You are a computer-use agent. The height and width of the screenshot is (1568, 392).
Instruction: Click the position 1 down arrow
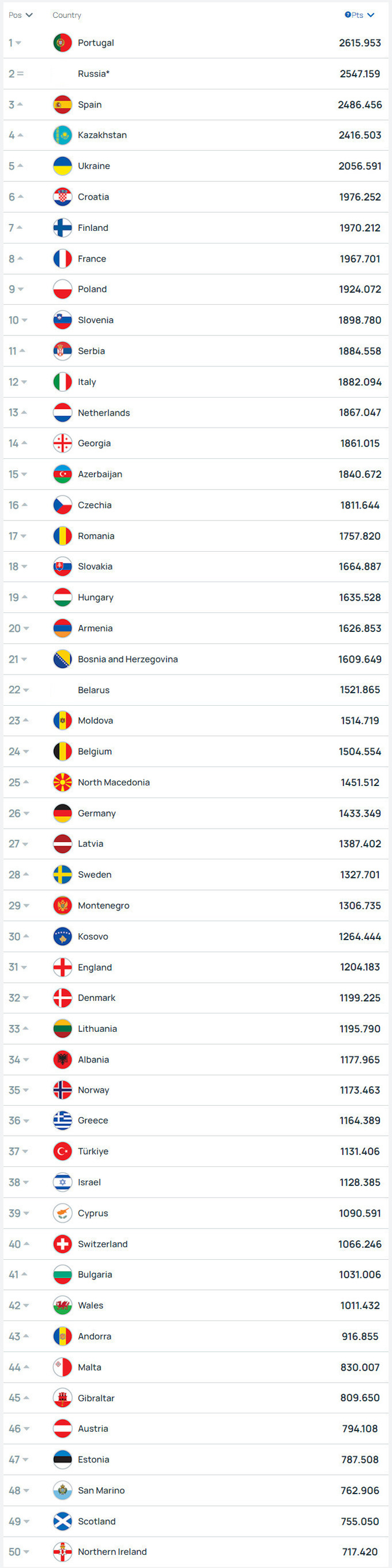[18, 43]
